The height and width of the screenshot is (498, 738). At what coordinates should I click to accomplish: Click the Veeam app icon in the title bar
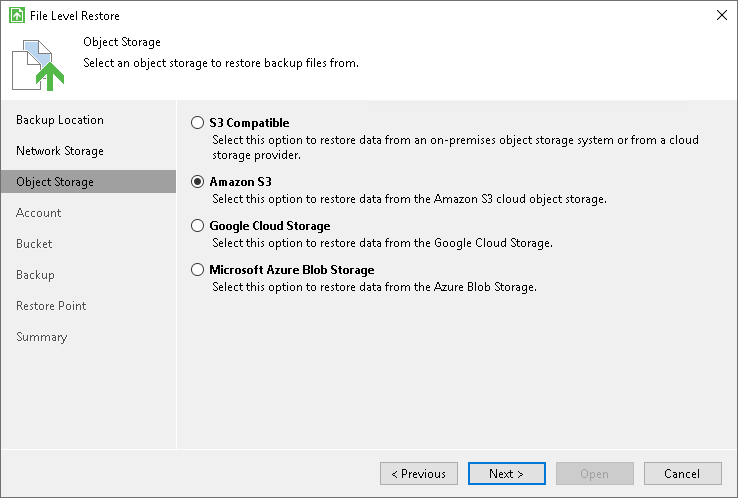(17, 15)
